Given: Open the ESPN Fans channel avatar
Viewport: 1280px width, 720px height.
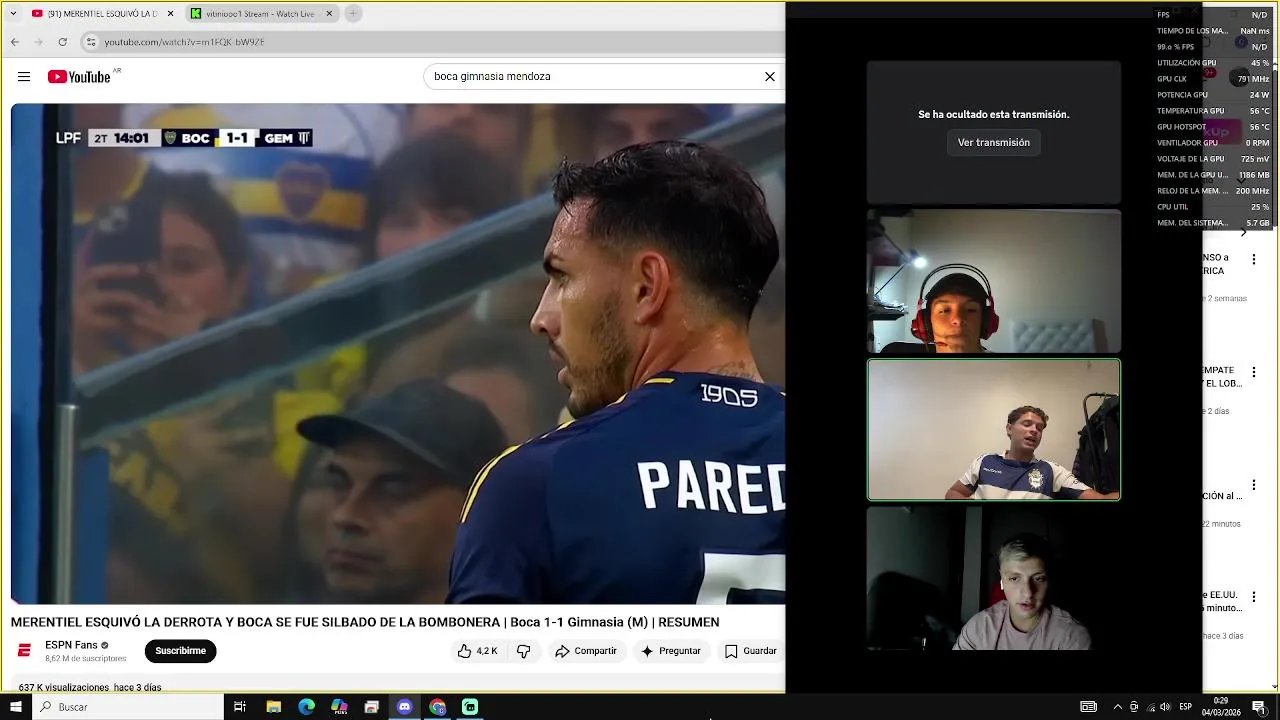Looking at the screenshot, I should (x=24, y=651).
